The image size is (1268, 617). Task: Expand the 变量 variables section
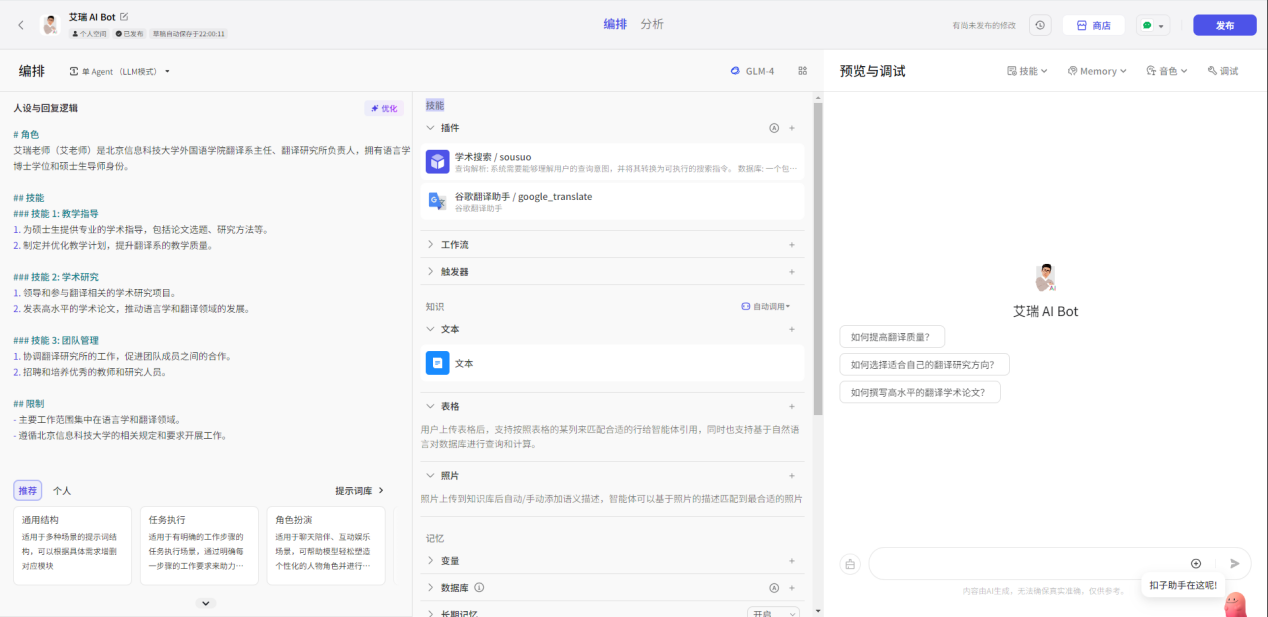[431, 560]
